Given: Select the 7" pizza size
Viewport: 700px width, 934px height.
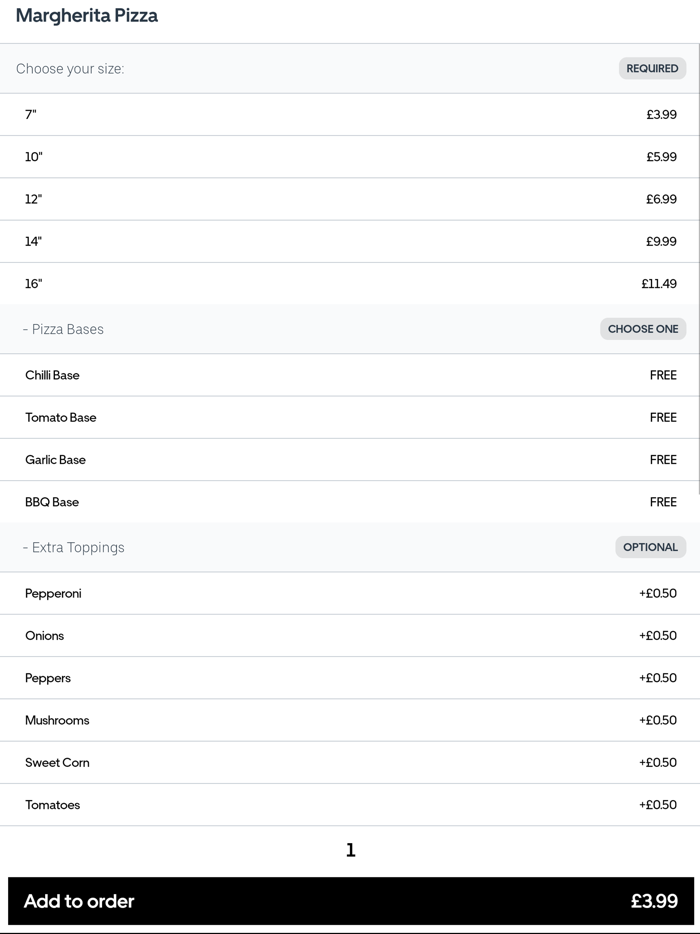Looking at the screenshot, I should pos(350,115).
